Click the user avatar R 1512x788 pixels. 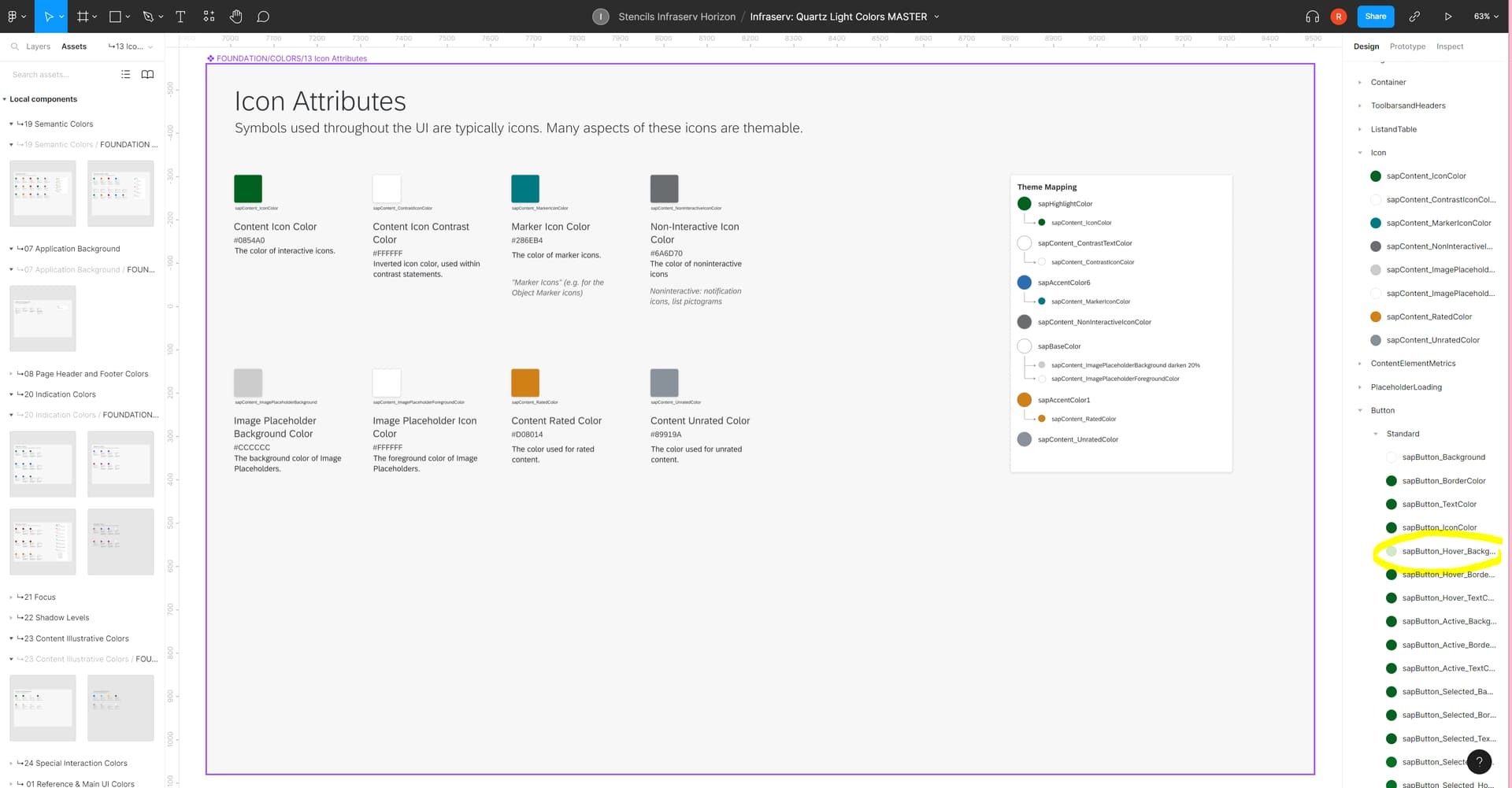1339,17
